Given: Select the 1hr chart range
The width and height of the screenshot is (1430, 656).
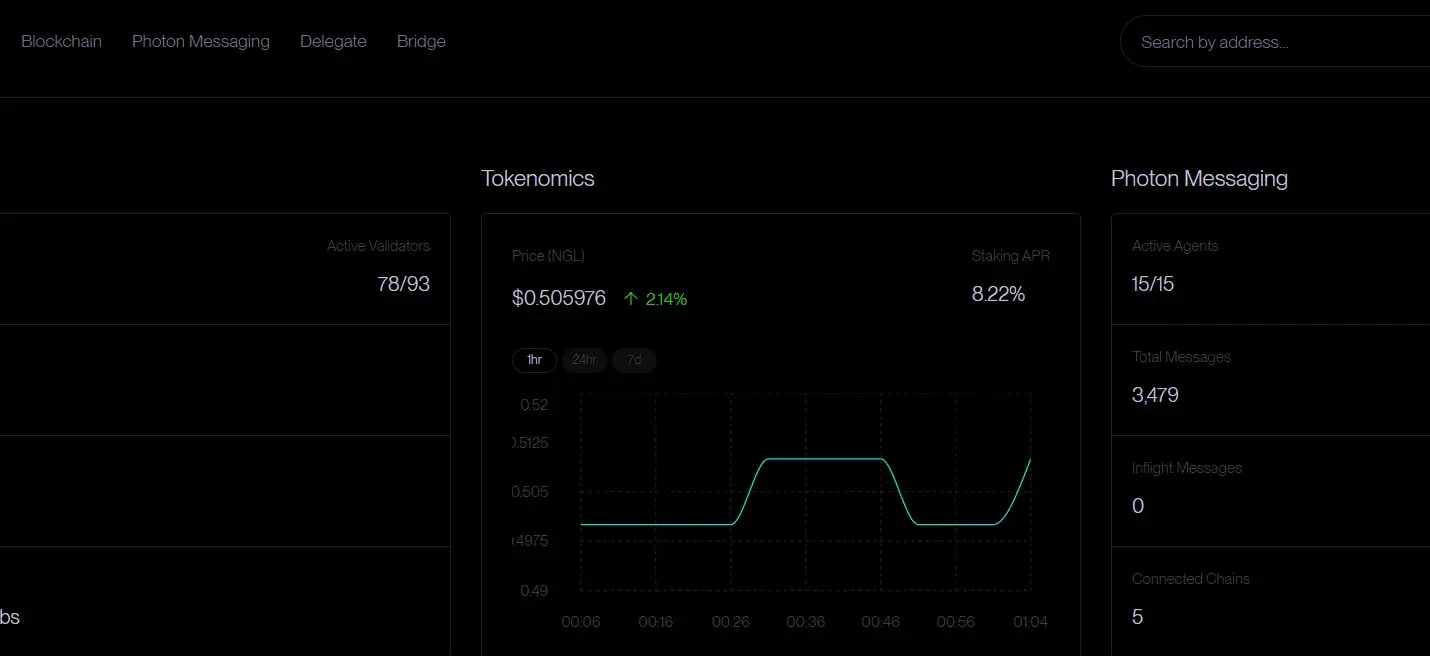Looking at the screenshot, I should [534, 360].
